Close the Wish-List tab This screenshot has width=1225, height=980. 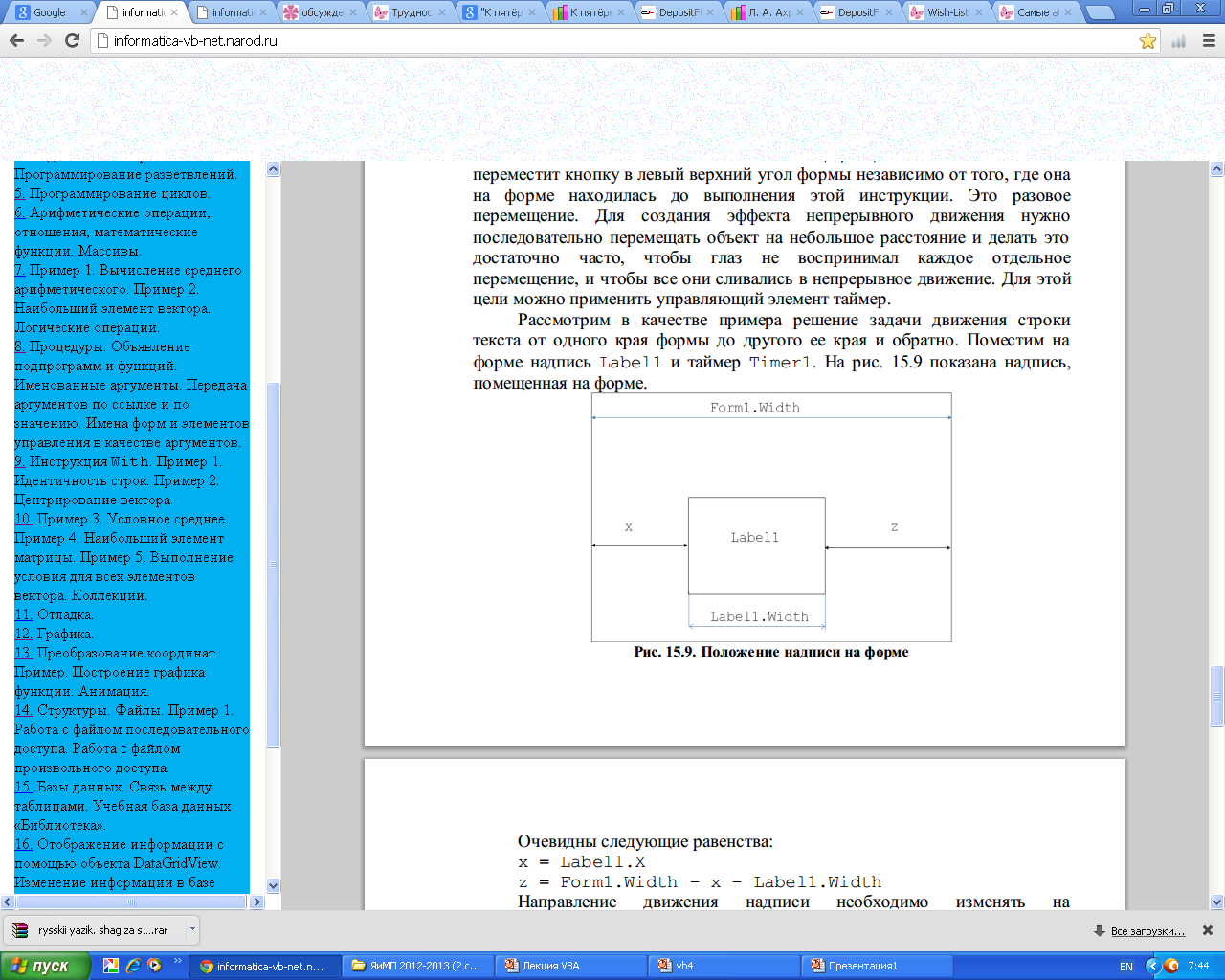(x=978, y=12)
